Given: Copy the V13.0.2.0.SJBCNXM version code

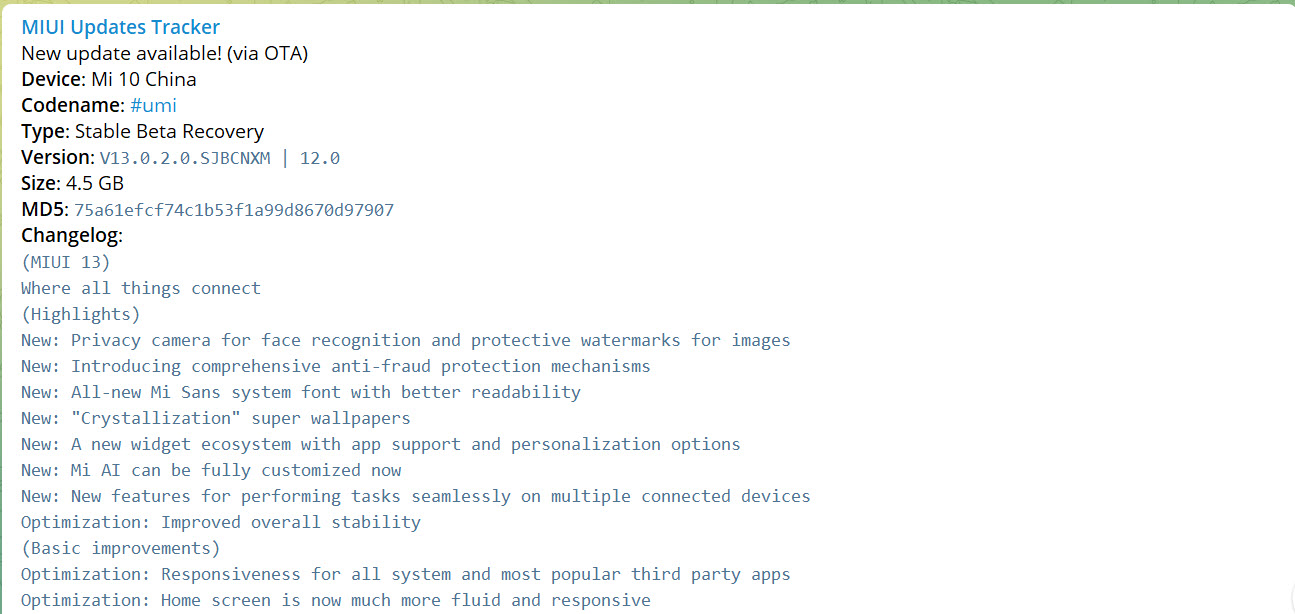Looking at the screenshot, I should pos(185,158).
